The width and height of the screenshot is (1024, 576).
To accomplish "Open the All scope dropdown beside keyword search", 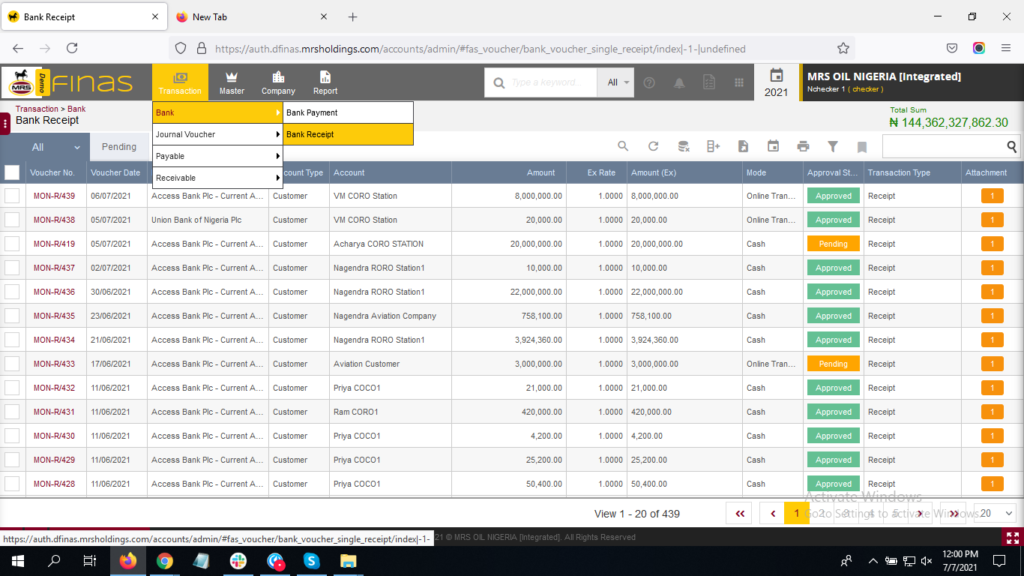I will point(616,82).
